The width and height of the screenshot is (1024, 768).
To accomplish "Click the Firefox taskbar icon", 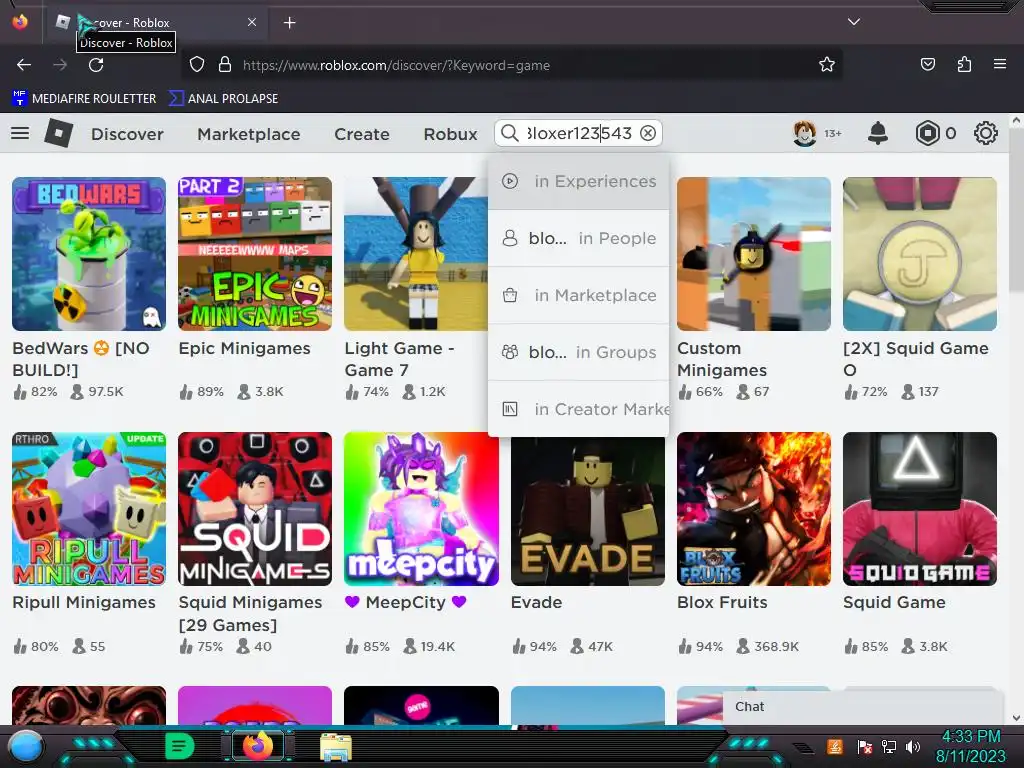I will point(257,746).
